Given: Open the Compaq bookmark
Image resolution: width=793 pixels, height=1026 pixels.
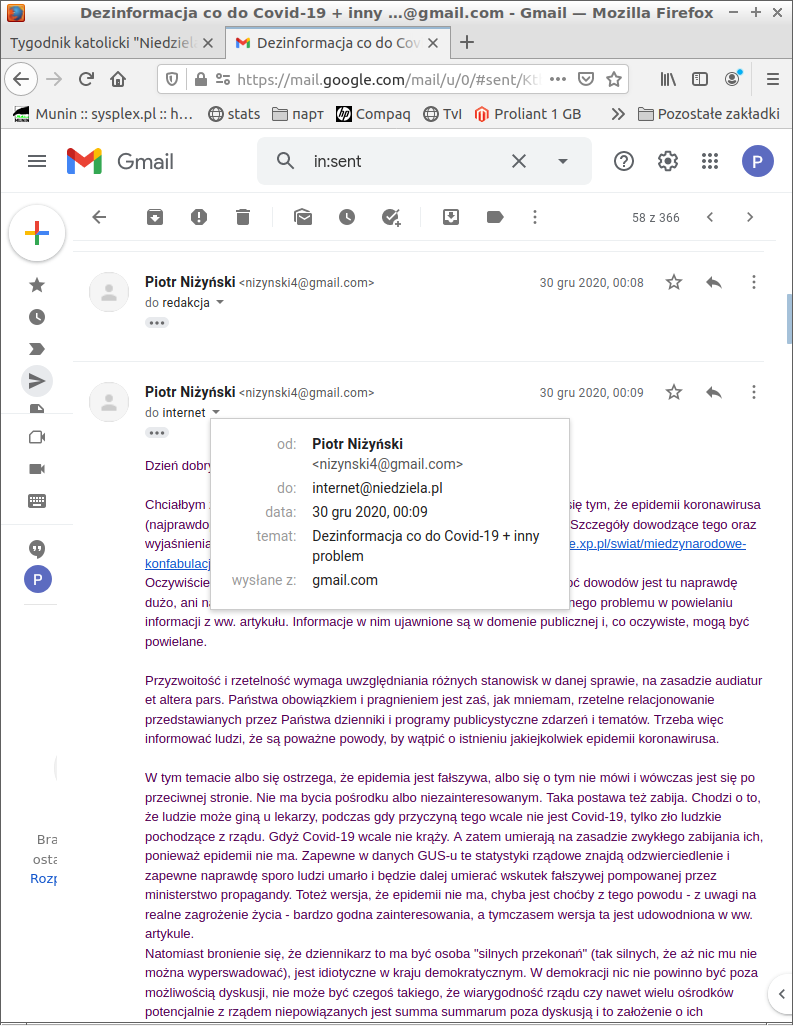Looking at the screenshot, I should coord(373,114).
